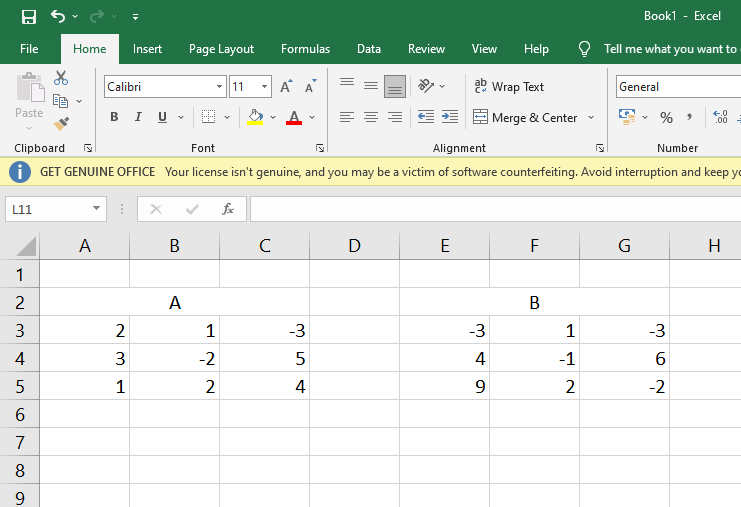Viewport: 741px width, 507px height.
Task: Click the Insert Function fx icon
Action: (x=228, y=209)
